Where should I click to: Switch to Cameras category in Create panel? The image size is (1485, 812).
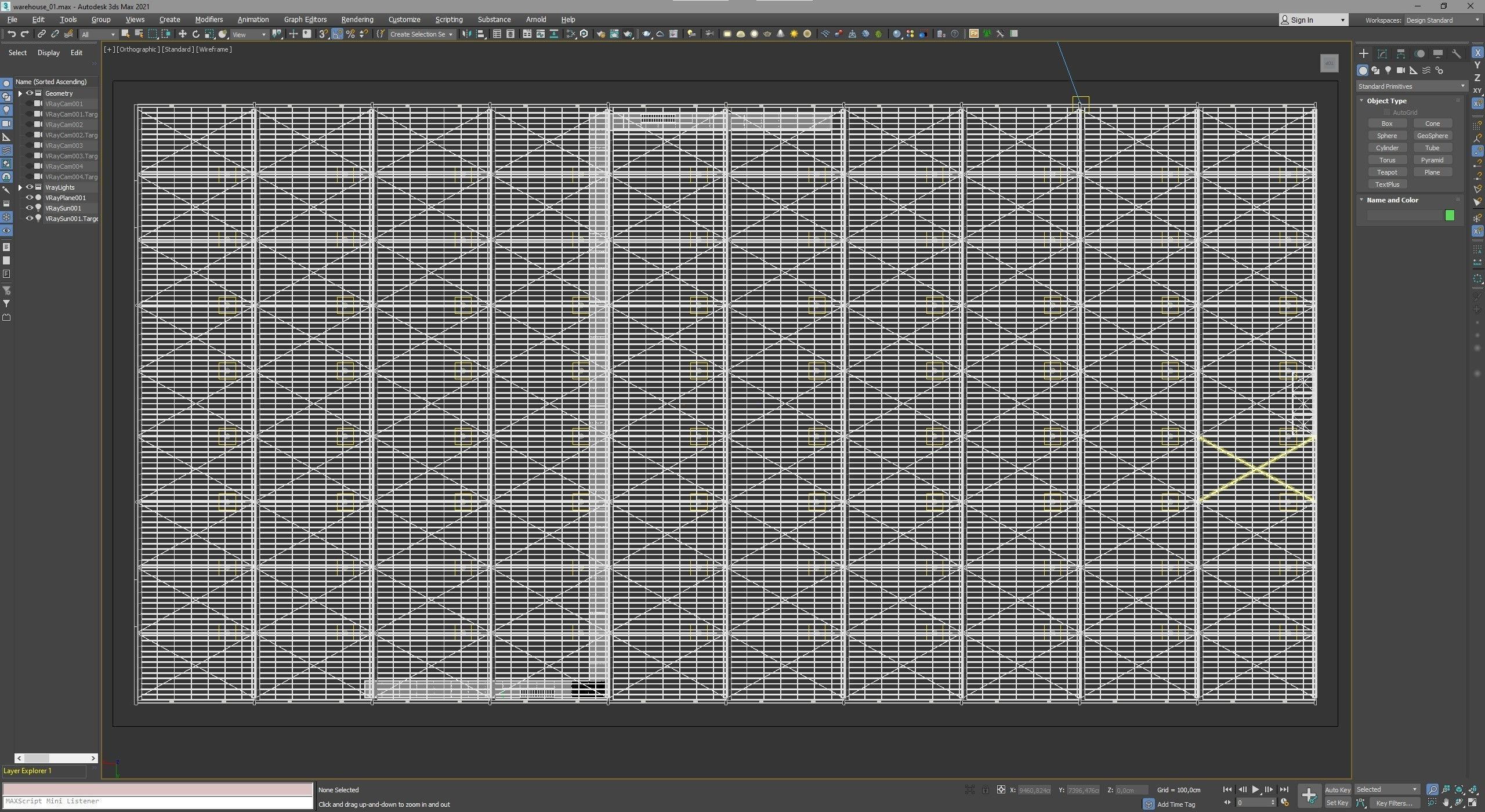point(1401,70)
